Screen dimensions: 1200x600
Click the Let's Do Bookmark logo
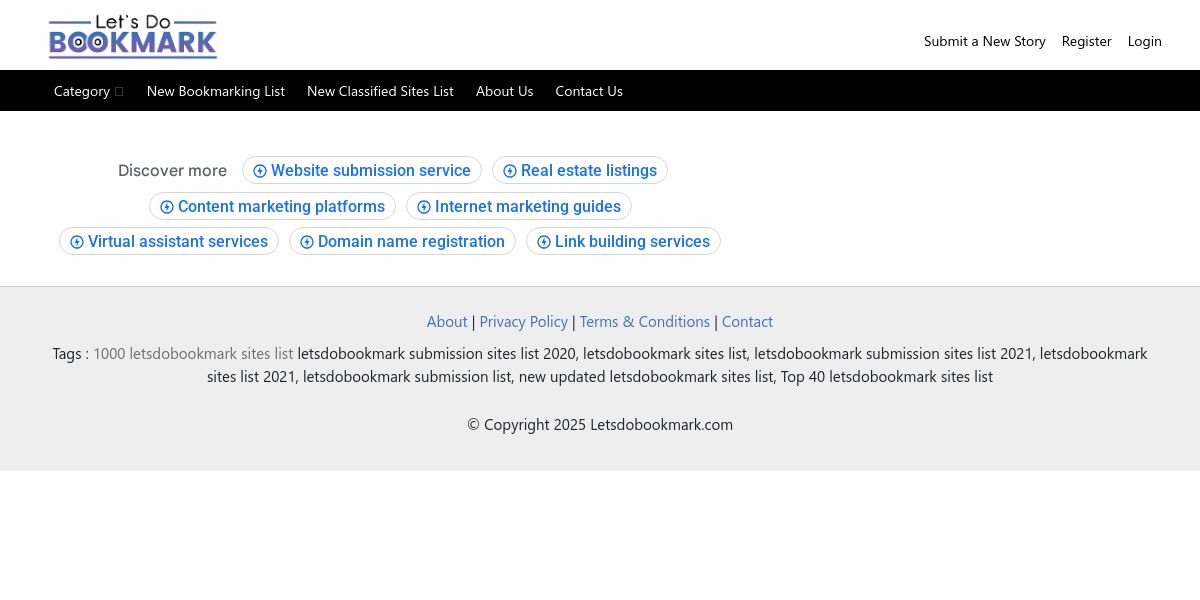pyautogui.click(x=133, y=37)
